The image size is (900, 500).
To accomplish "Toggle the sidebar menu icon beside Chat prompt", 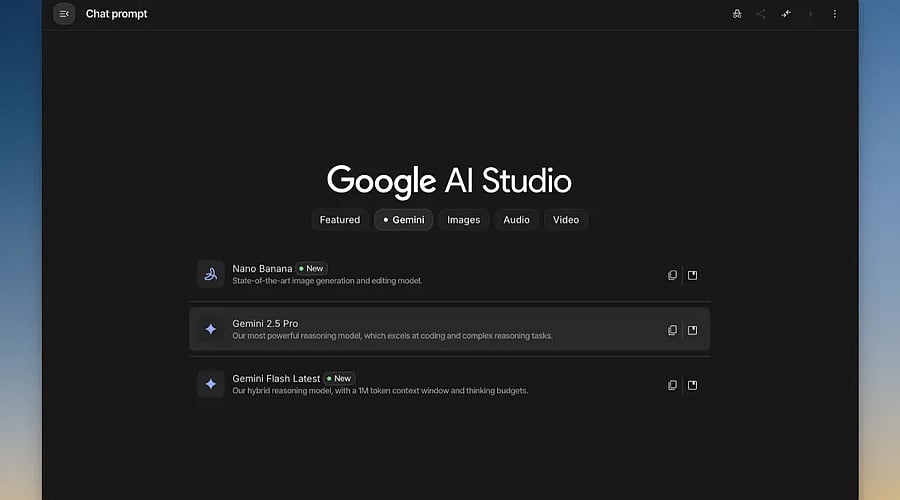I will click(x=64, y=14).
